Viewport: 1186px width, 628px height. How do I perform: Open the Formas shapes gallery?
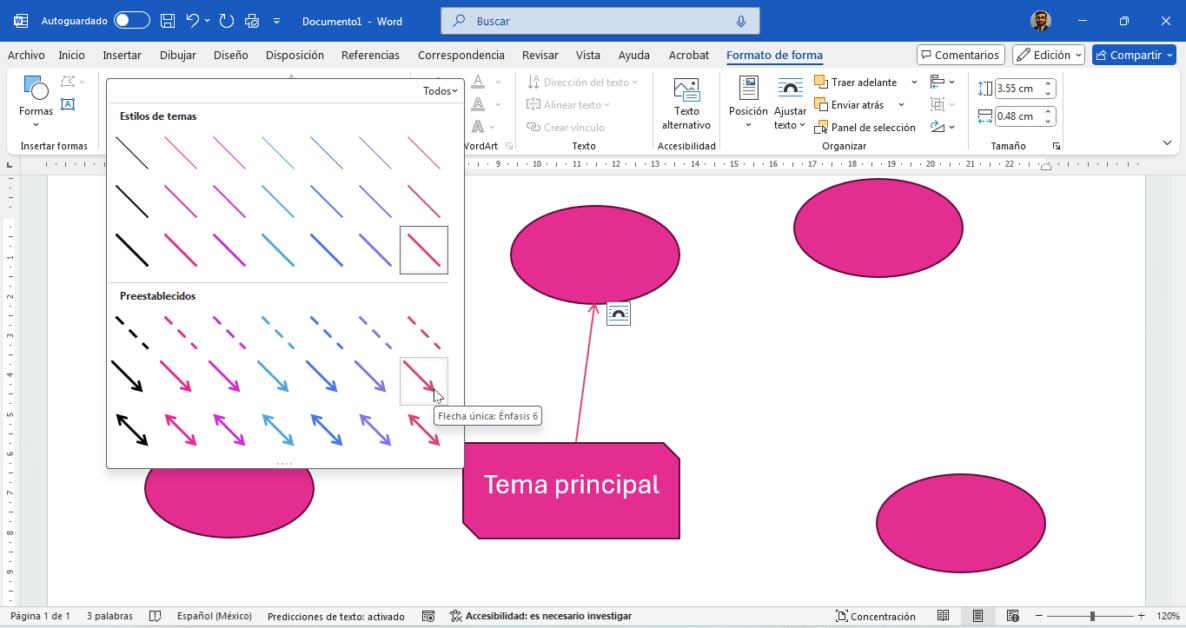[x=36, y=98]
